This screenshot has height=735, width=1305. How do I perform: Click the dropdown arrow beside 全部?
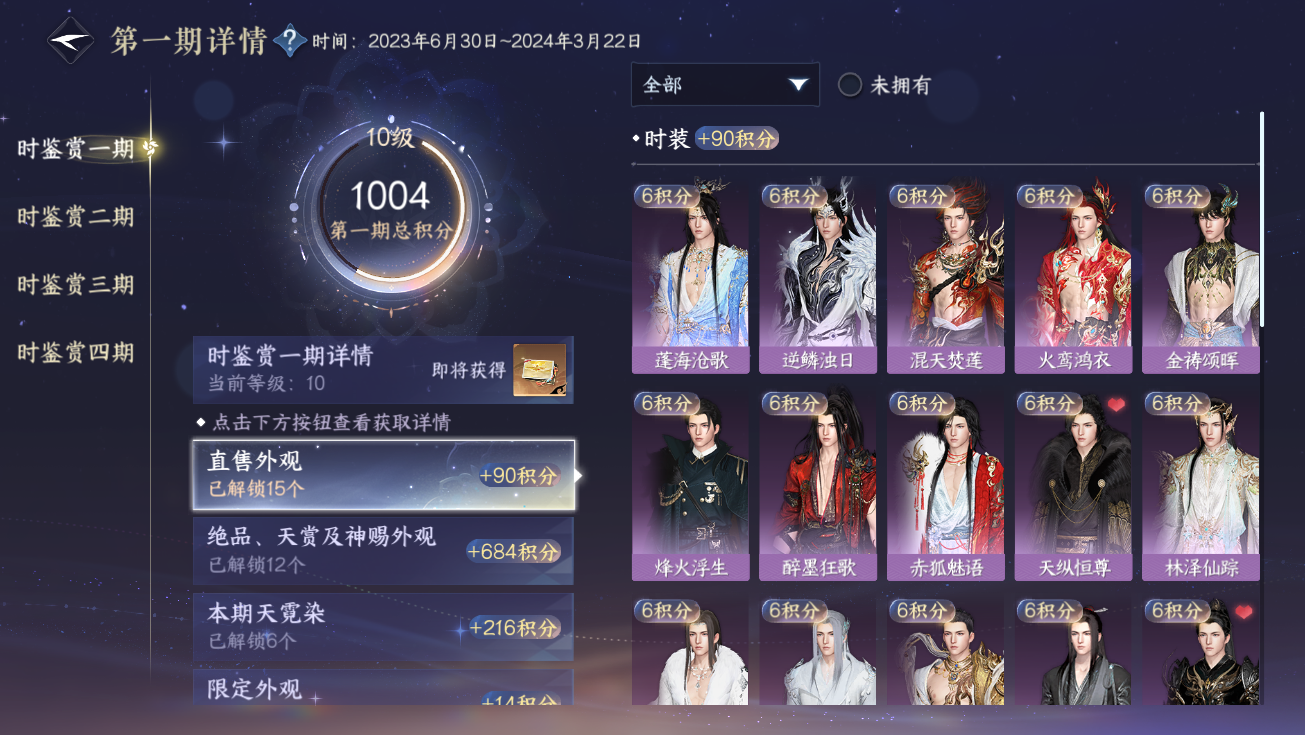[798, 85]
